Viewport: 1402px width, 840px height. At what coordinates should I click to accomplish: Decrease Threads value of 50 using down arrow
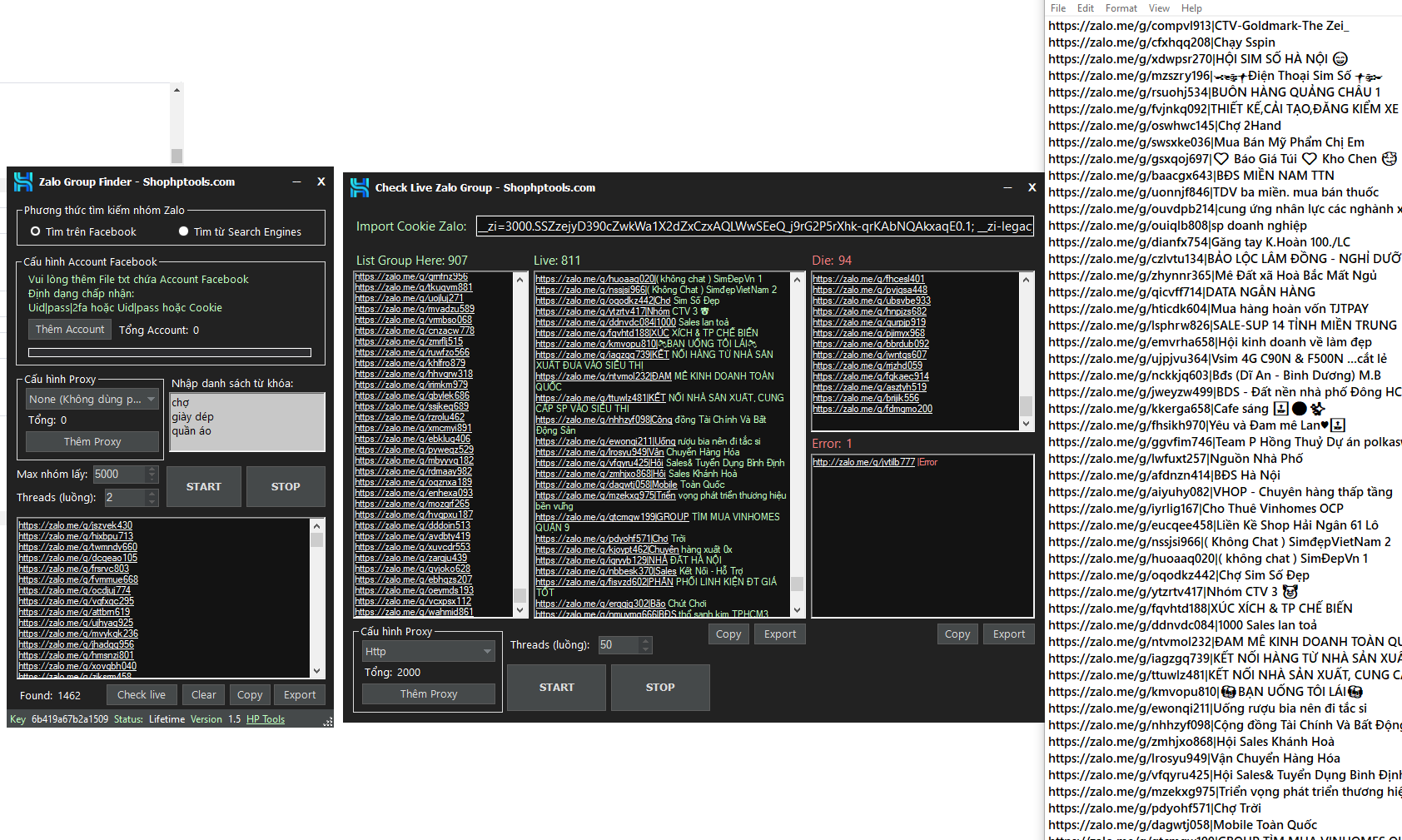(x=645, y=649)
